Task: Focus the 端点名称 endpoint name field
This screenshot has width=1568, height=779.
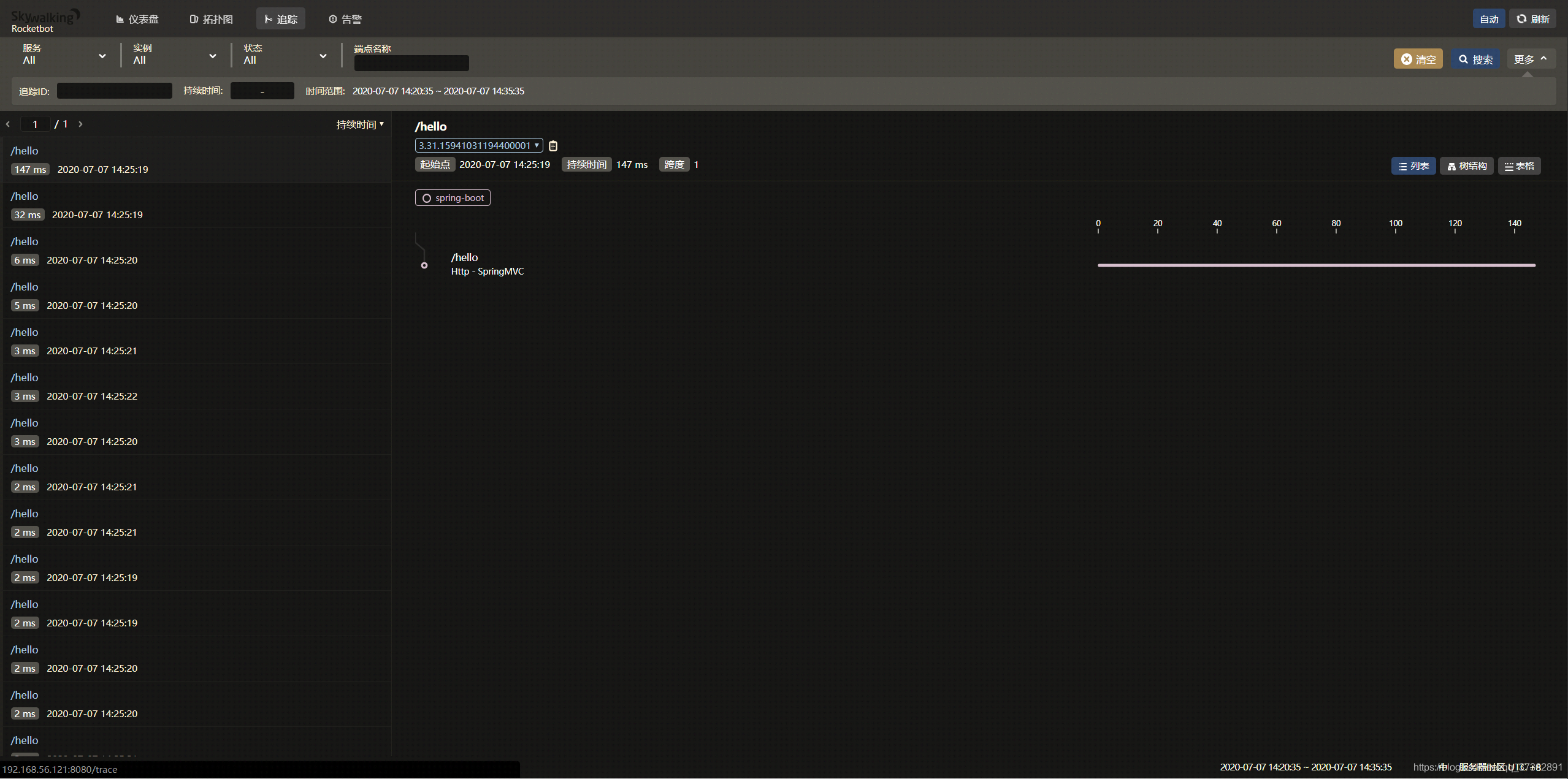Action: click(x=411, y=63)
